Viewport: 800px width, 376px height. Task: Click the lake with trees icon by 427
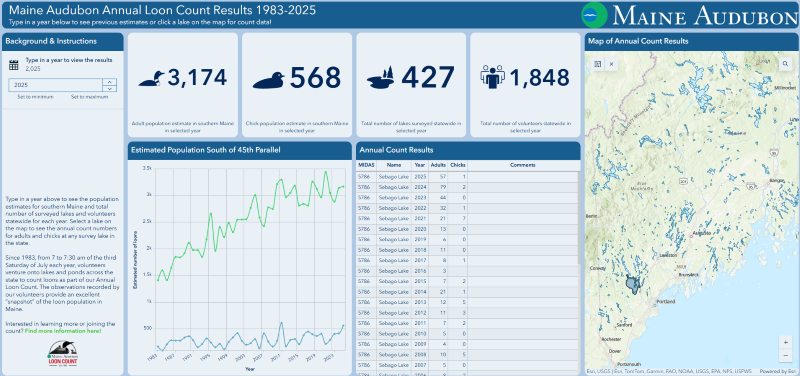[382, 78]
